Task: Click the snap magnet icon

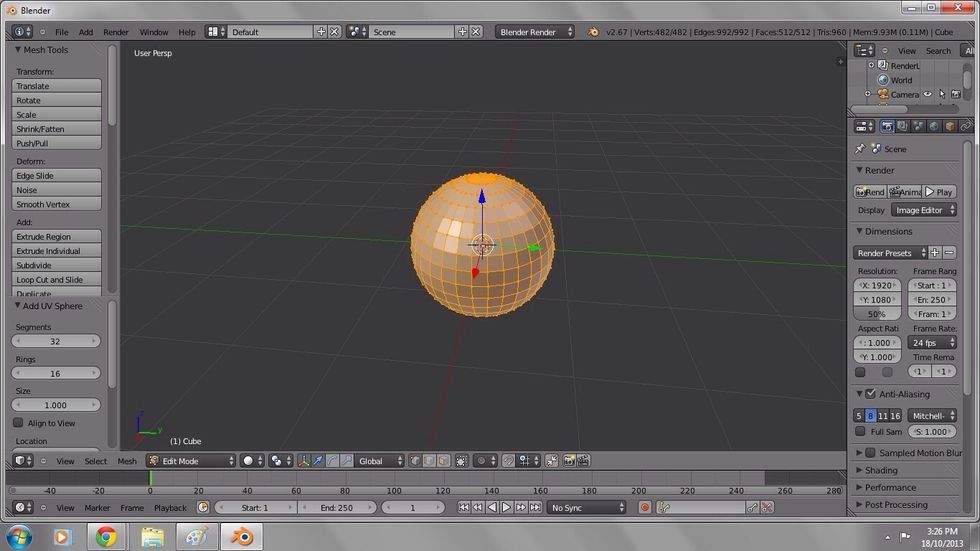Action: 509,461
